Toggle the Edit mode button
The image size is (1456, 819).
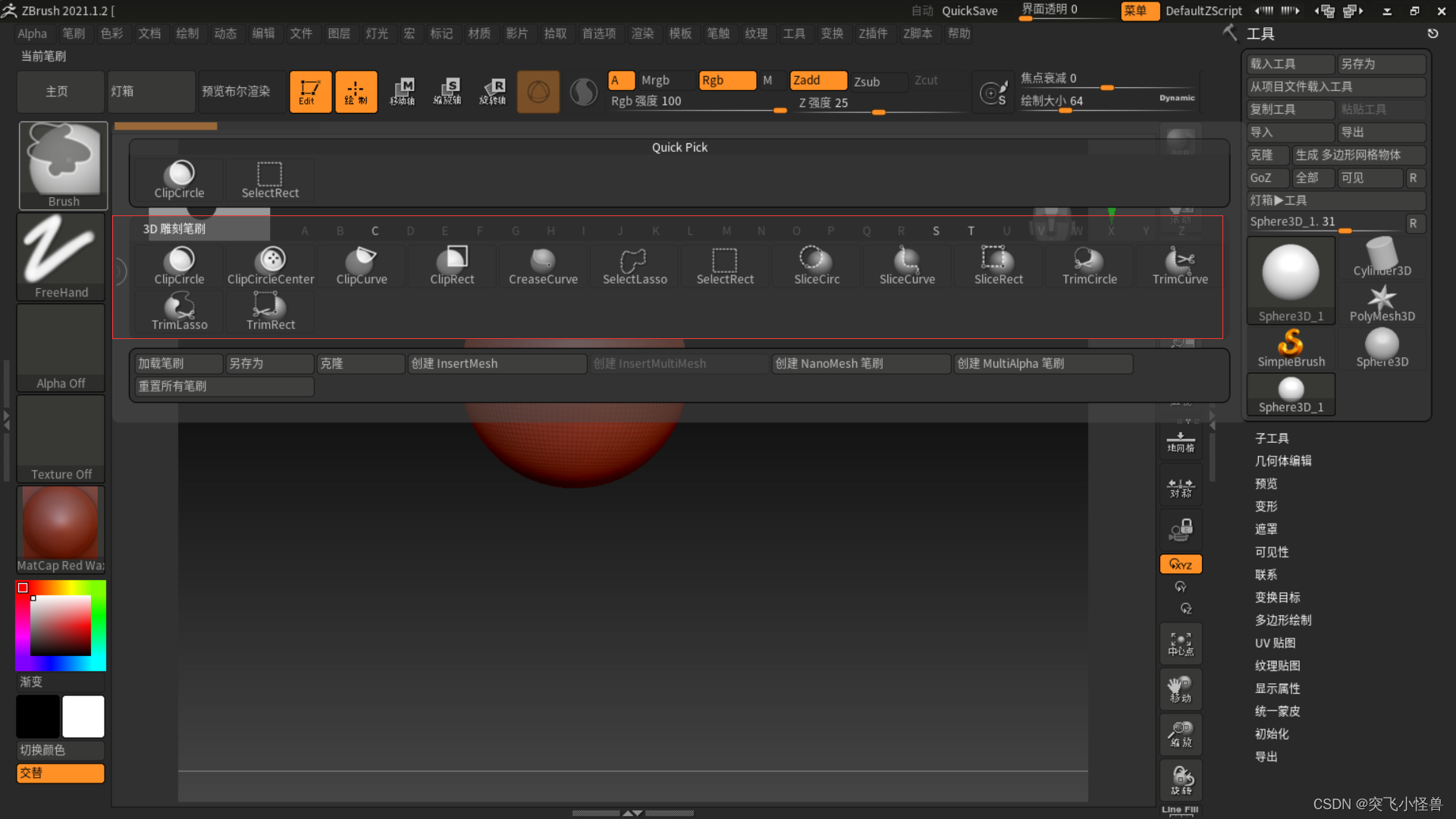[310, 92]
